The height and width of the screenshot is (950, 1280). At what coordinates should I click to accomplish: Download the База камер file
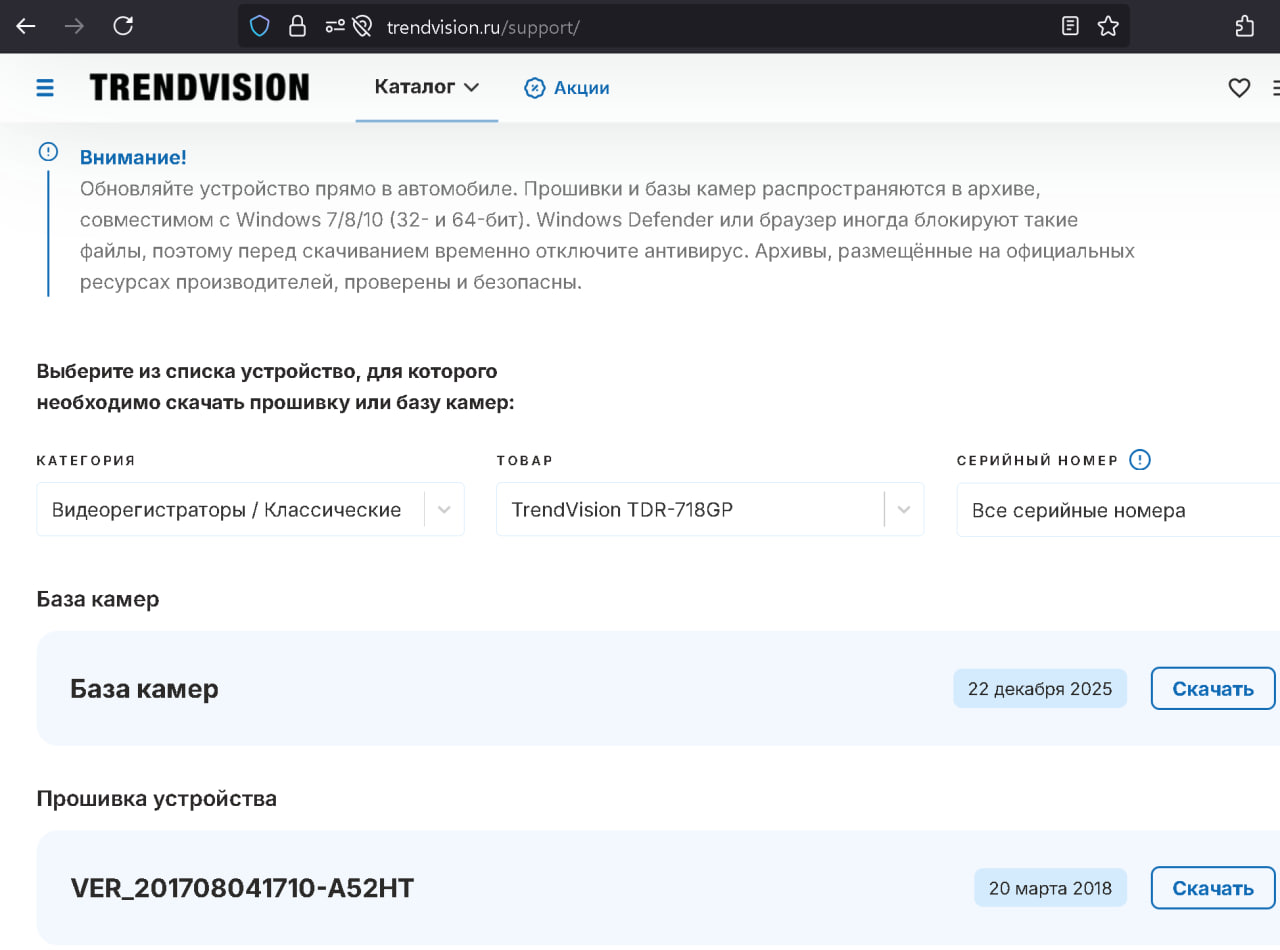[x=1212, y=689]
